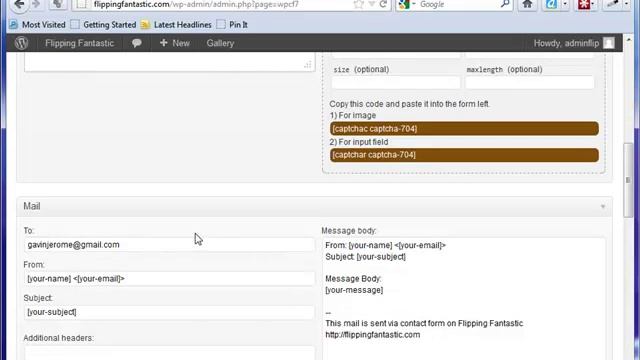Click the search magnifier icon
The height and width of the screenshot is (360, 640).
pos(505,4)
